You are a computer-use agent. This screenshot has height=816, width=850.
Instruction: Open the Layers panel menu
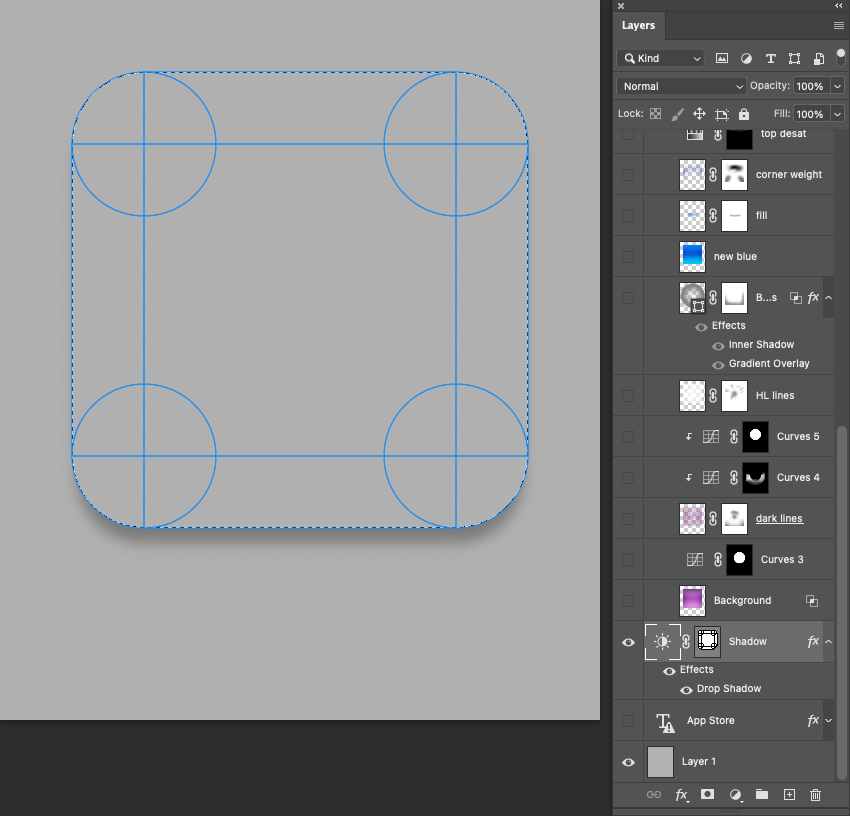click(838, 25)
